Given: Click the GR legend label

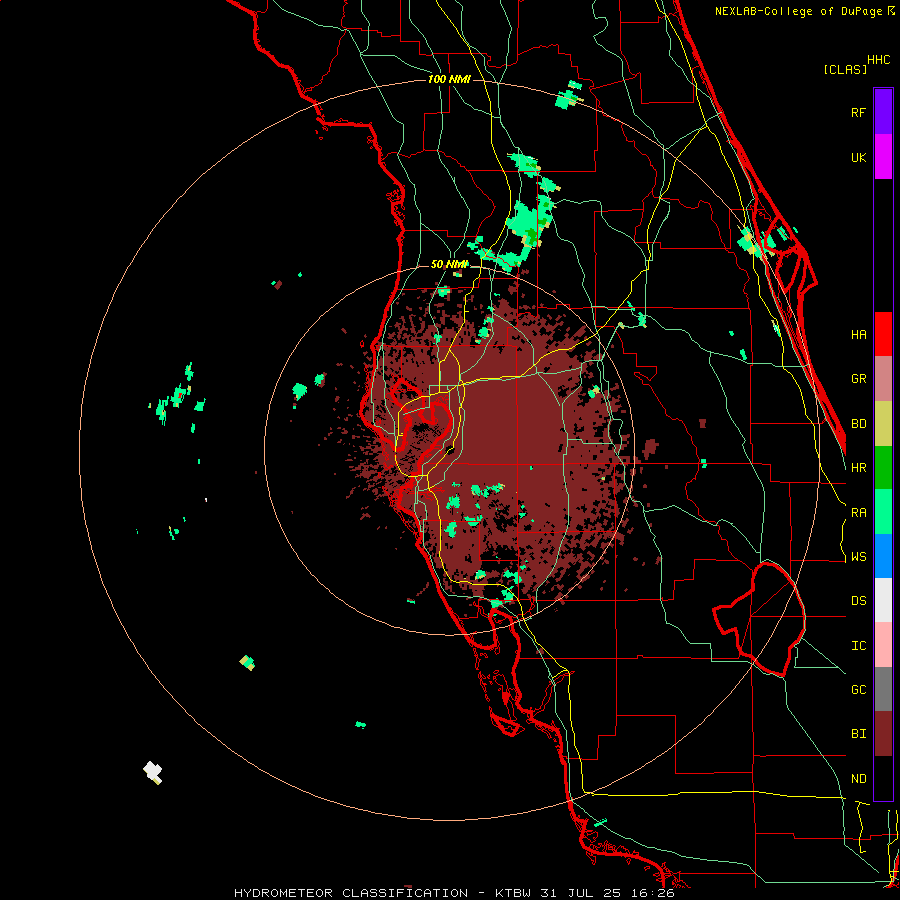Looking at the screenshot, I should [858, 379].
